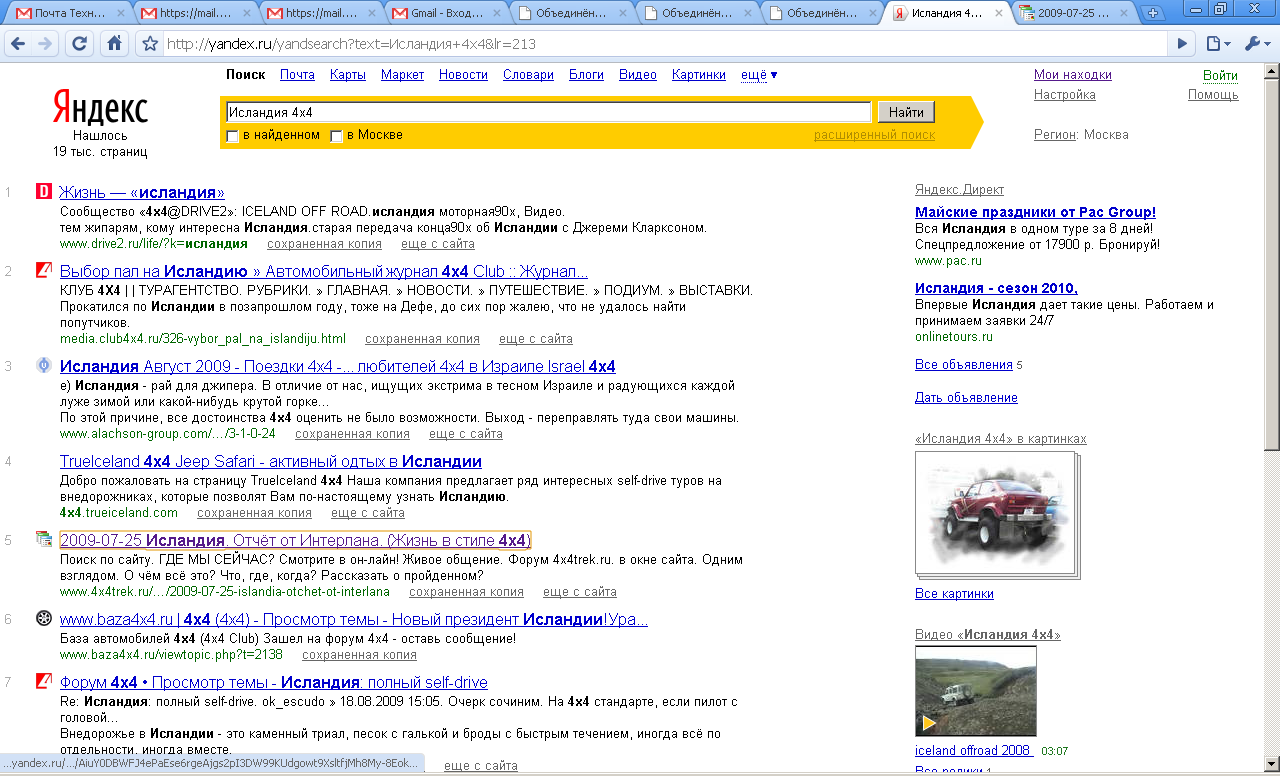Click the browser back arrow
Image resolution: width=1280 pixels, height=776 pixels.
click(18, 44)
